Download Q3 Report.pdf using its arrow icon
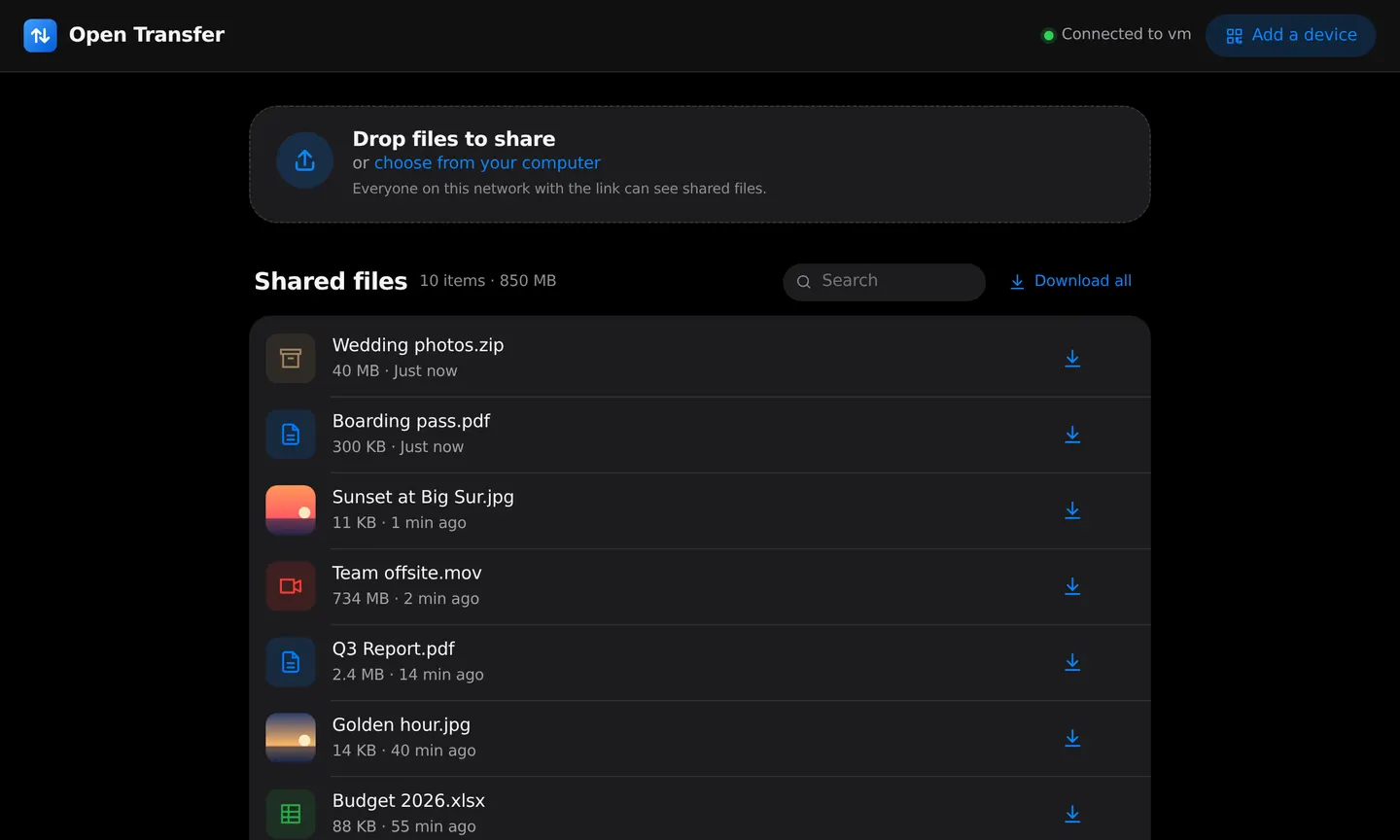Image resolution: width=1400 pixels, height=840 pixels. (1072, 662)
